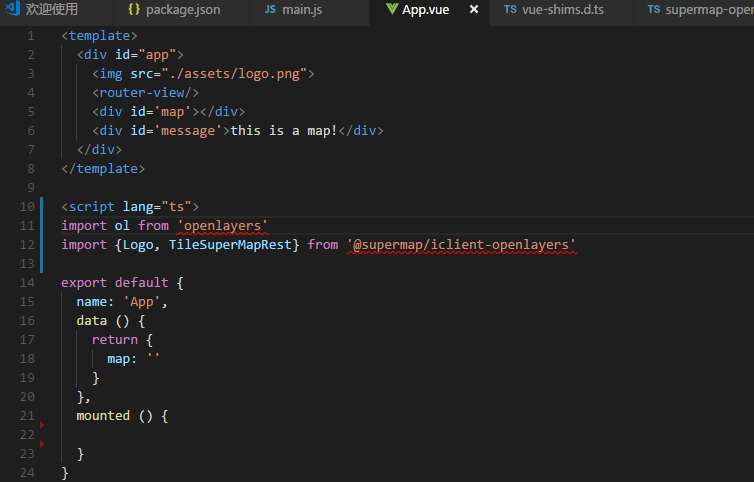Click the JSON braces icon on package.json tab

(x=134, y=9)
